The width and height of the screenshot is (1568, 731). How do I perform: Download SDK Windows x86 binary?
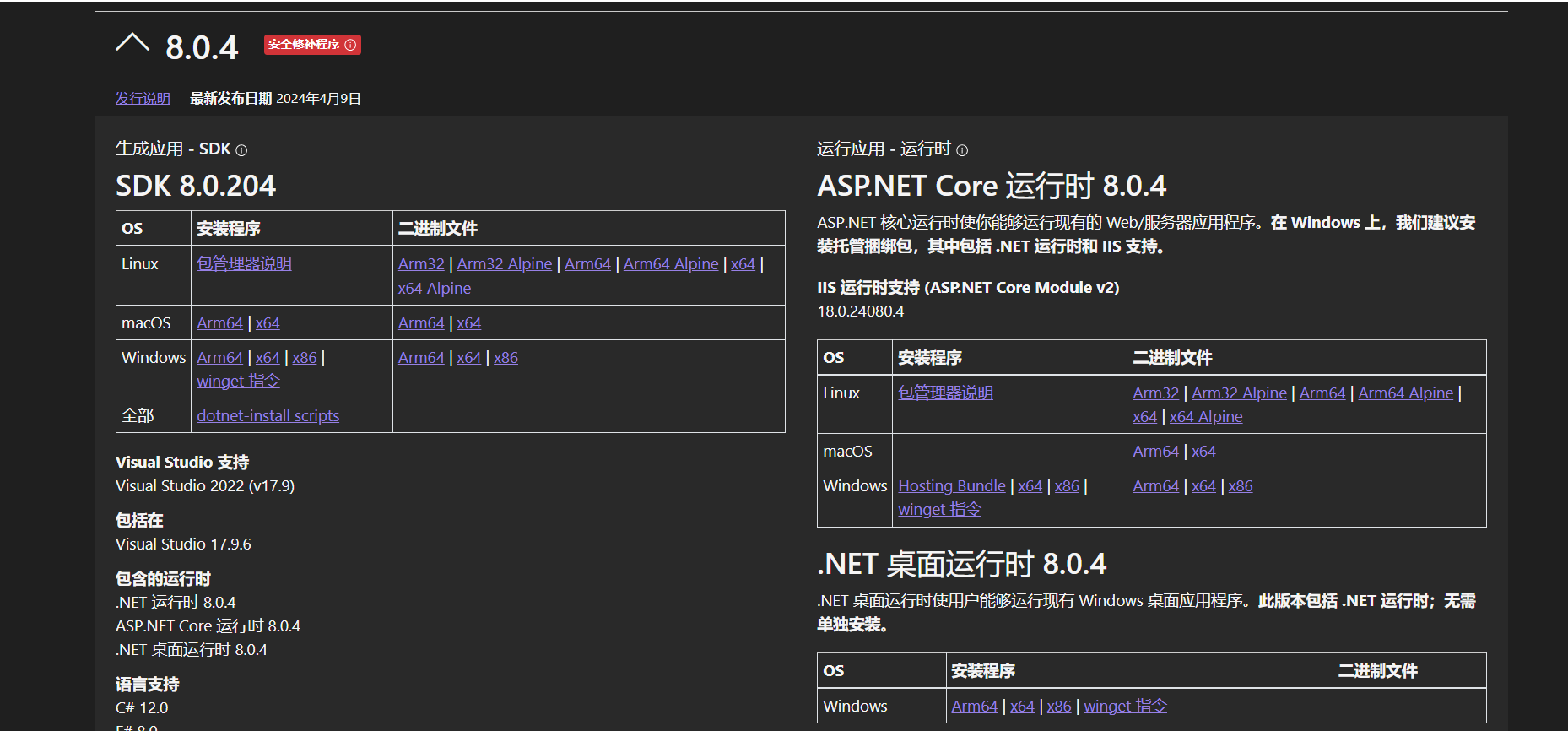pyautogui.click(x=506, y=357)
